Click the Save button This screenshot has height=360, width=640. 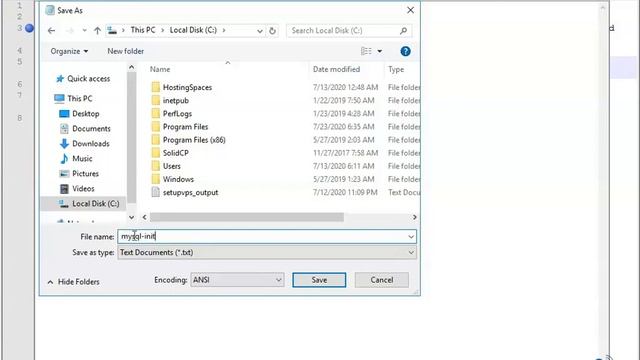[x=319, y=280]
